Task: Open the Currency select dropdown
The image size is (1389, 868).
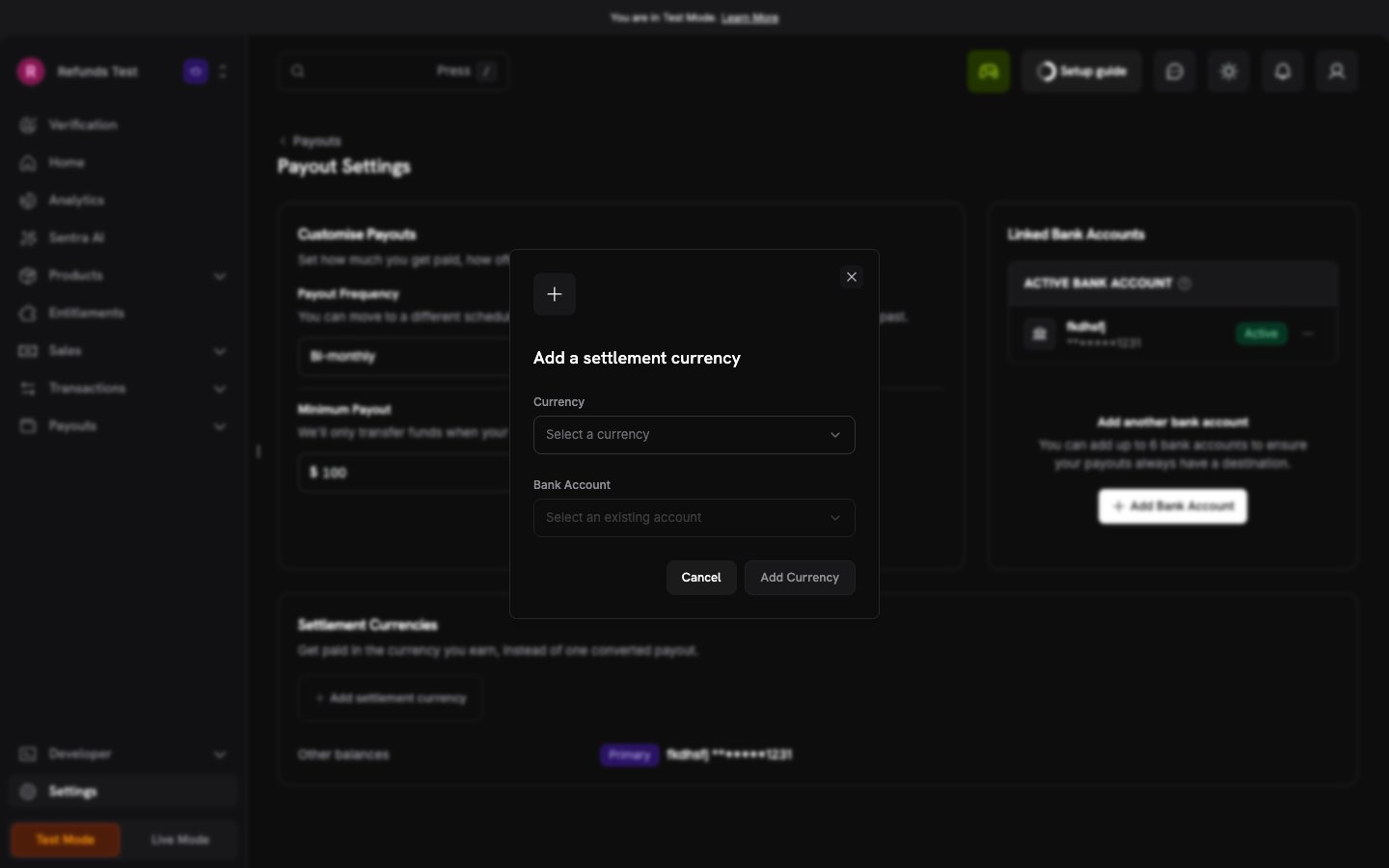Action: click(x=694, y=435)
